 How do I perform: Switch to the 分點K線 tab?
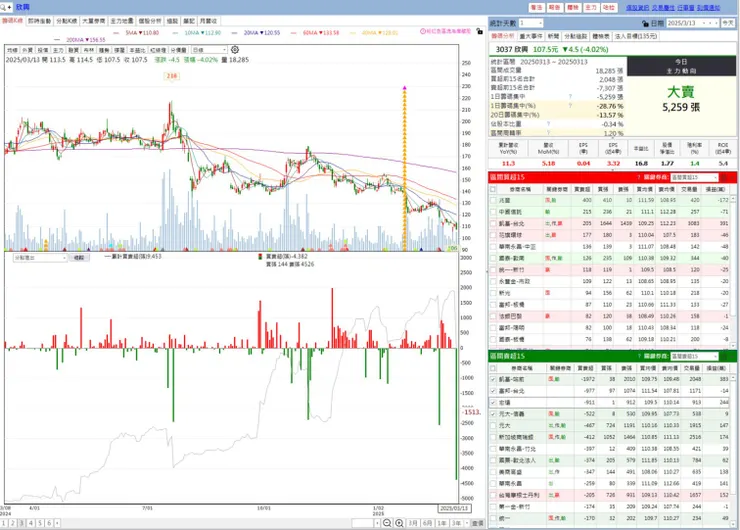(67, 21)
